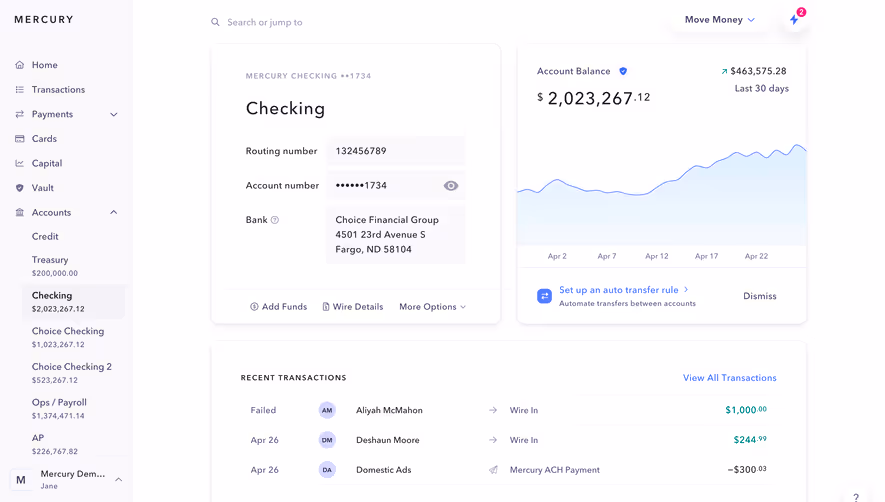Click the Bank help question icon
Image resolution: width=885 pixels, height=502 pixels.
275,220
